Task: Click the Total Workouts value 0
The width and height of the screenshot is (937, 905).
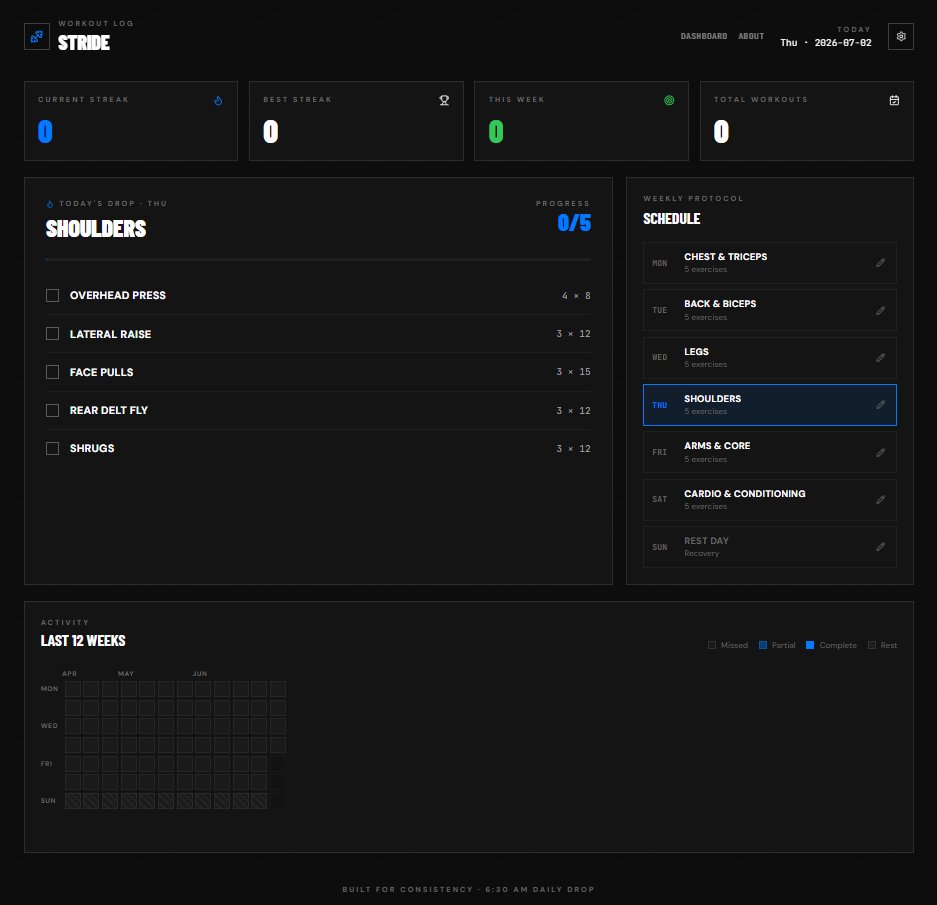Action: pyautogui.click(x=721, y=132)
